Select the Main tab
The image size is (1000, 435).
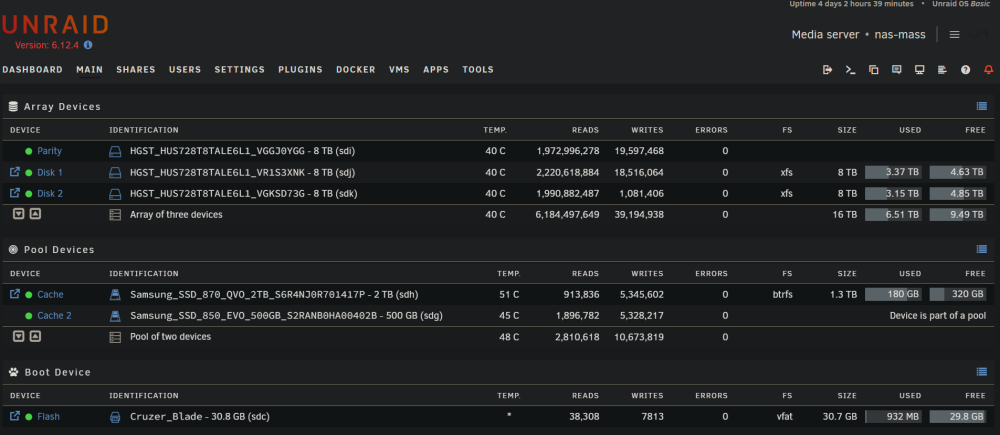click(89, 70)
